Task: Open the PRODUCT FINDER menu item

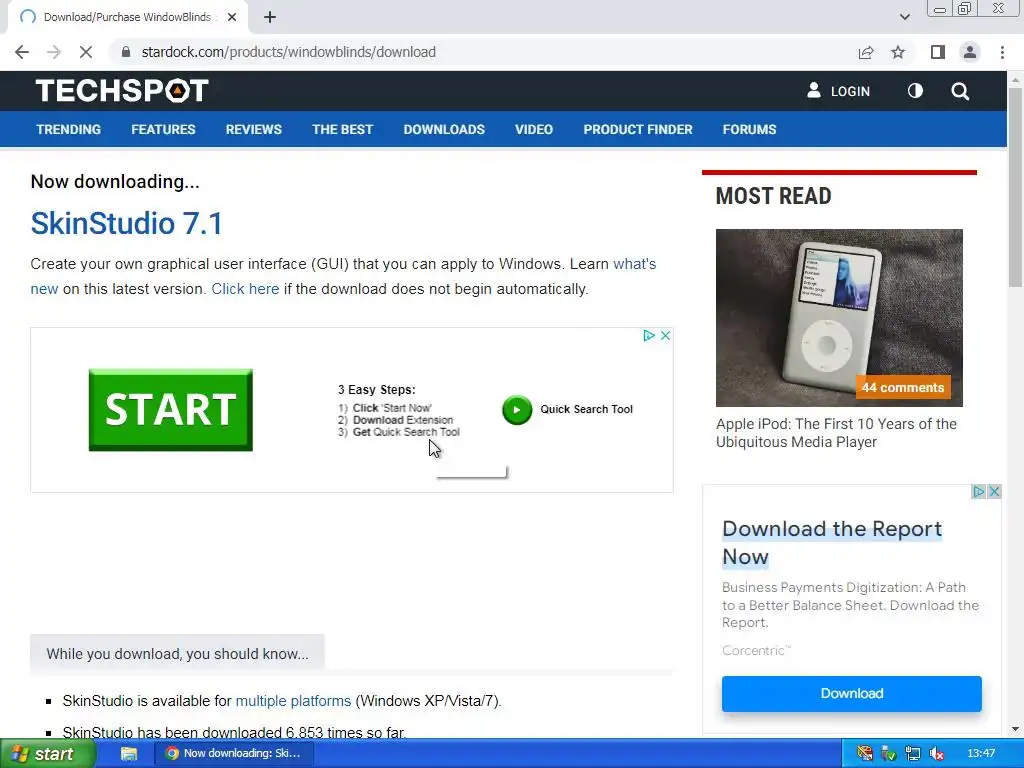Action: 638,129
